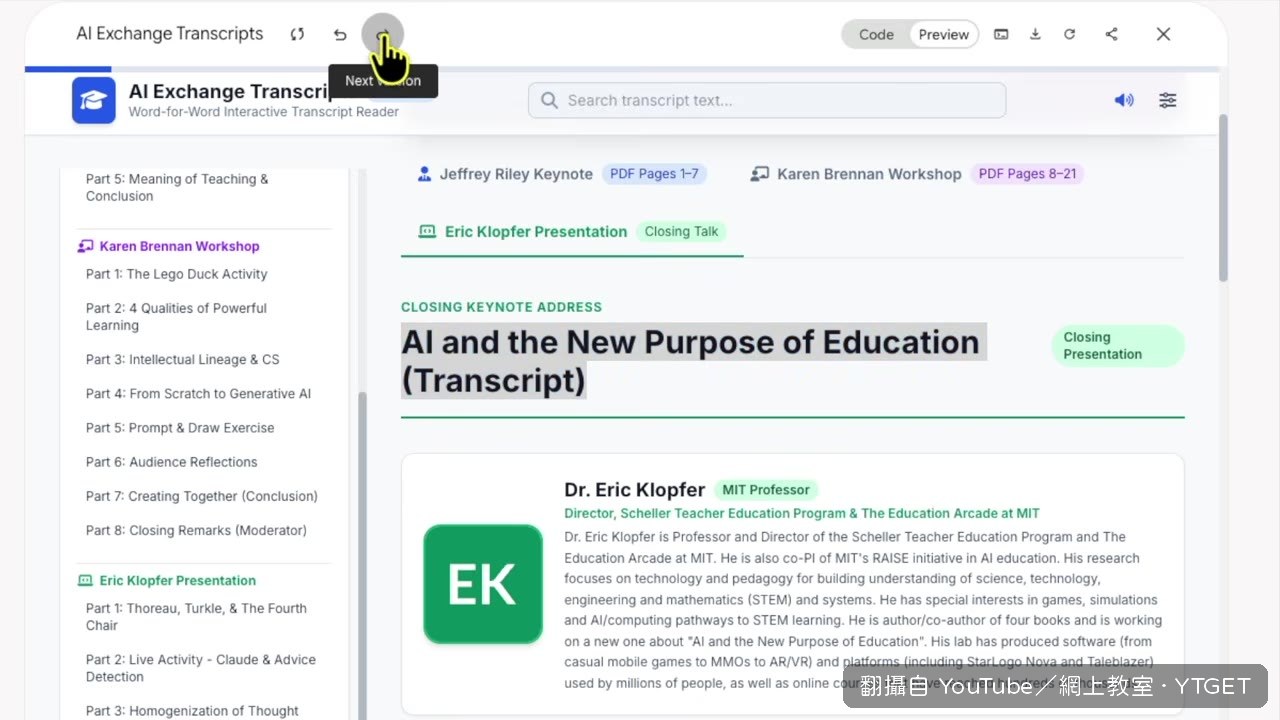The height and width of the screenshot is (720, 1280).
Task: Open Part 5: Prompt & Draw Exercise
Action: click(180, 428)
